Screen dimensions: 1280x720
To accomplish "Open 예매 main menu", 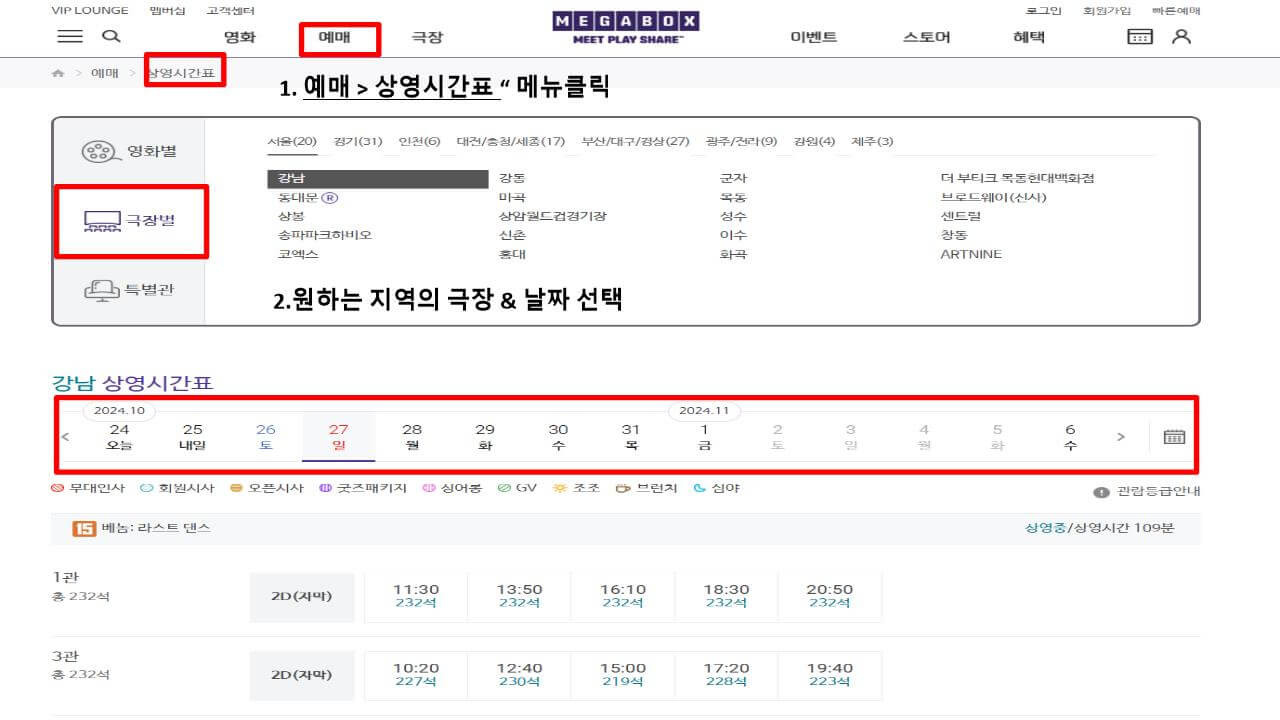I will coord(334,37).
